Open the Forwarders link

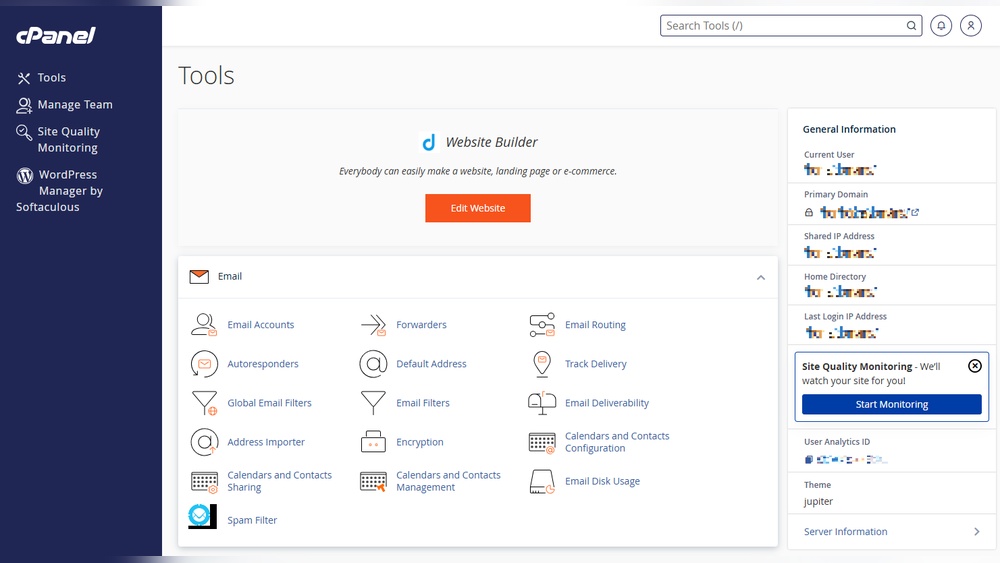click(422, 325)
